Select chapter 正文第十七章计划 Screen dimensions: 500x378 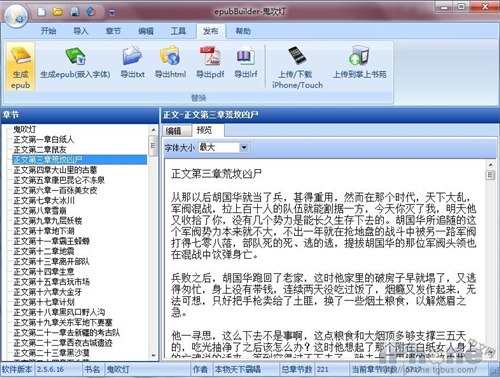(44, 302)
